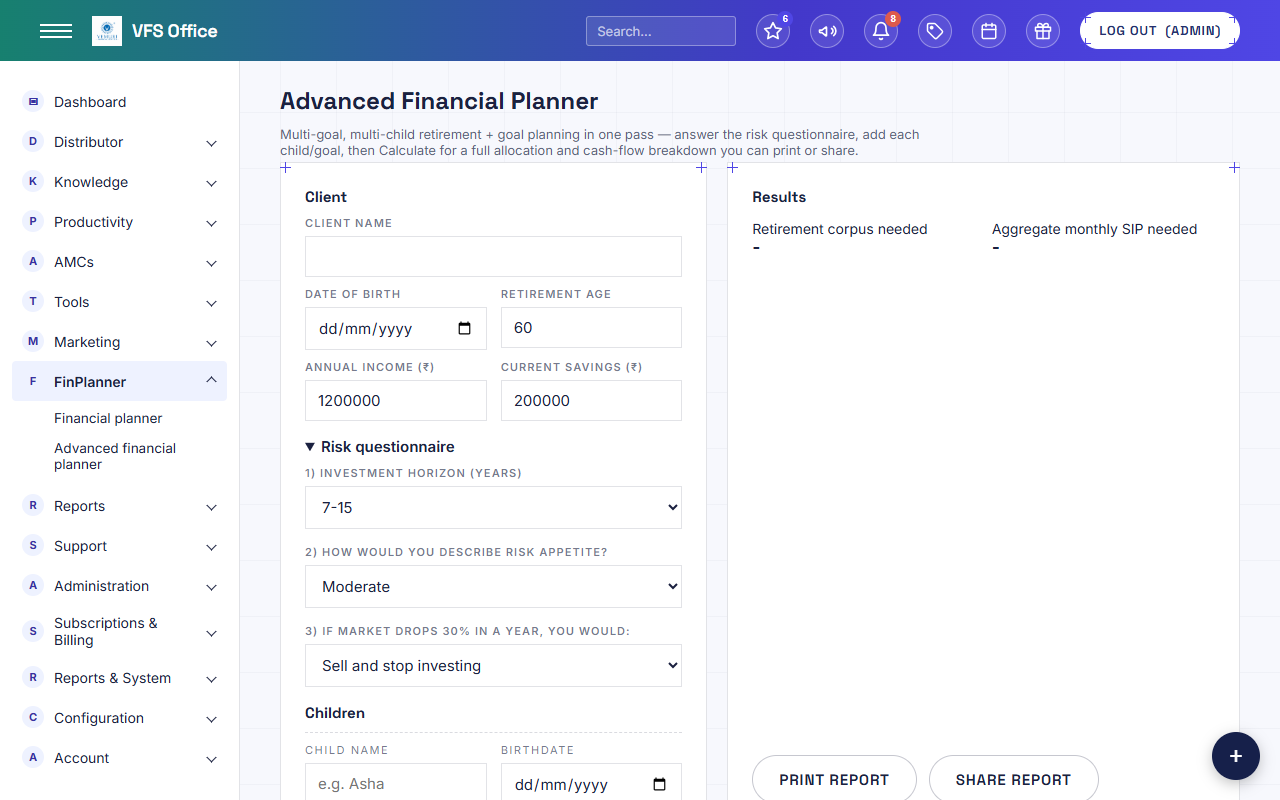Open Investment Horizon dropdown showing 7-15
Viewport: 1280px width, 800px height.
tap(493, 507)
